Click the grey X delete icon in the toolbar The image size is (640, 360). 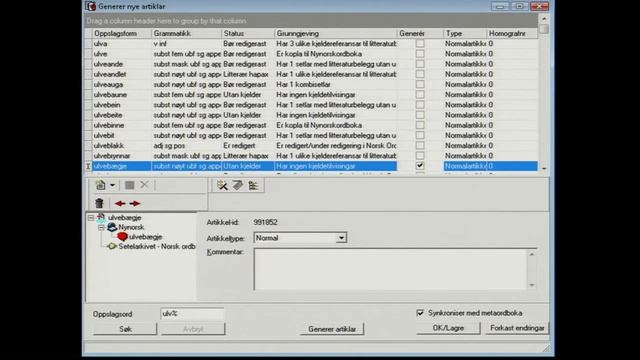144,185
